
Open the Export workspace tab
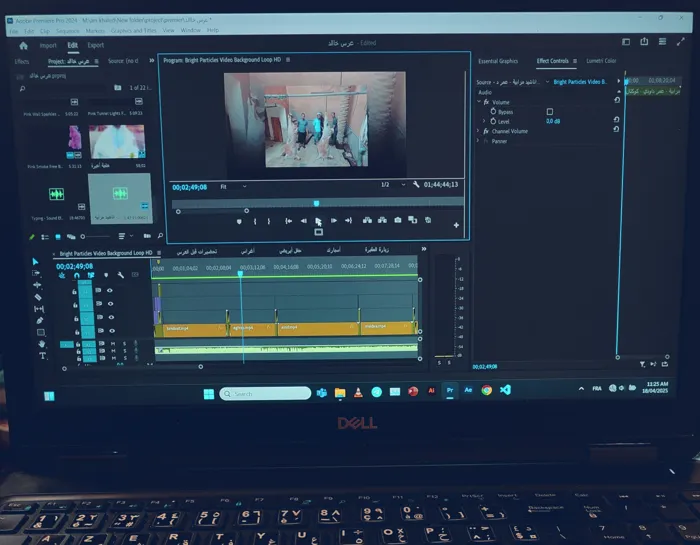tap(96, 45)
